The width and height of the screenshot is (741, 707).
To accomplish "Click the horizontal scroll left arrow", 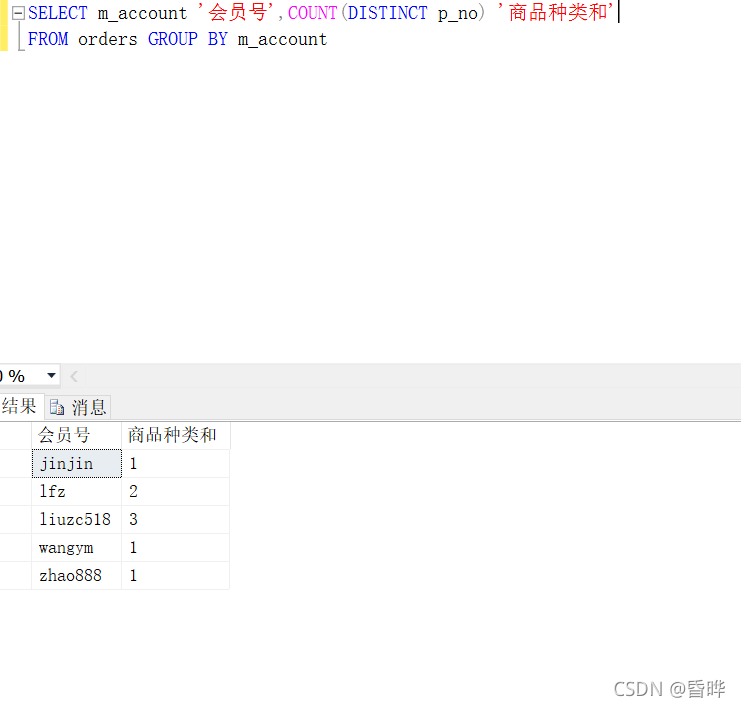I will point(74,376).
